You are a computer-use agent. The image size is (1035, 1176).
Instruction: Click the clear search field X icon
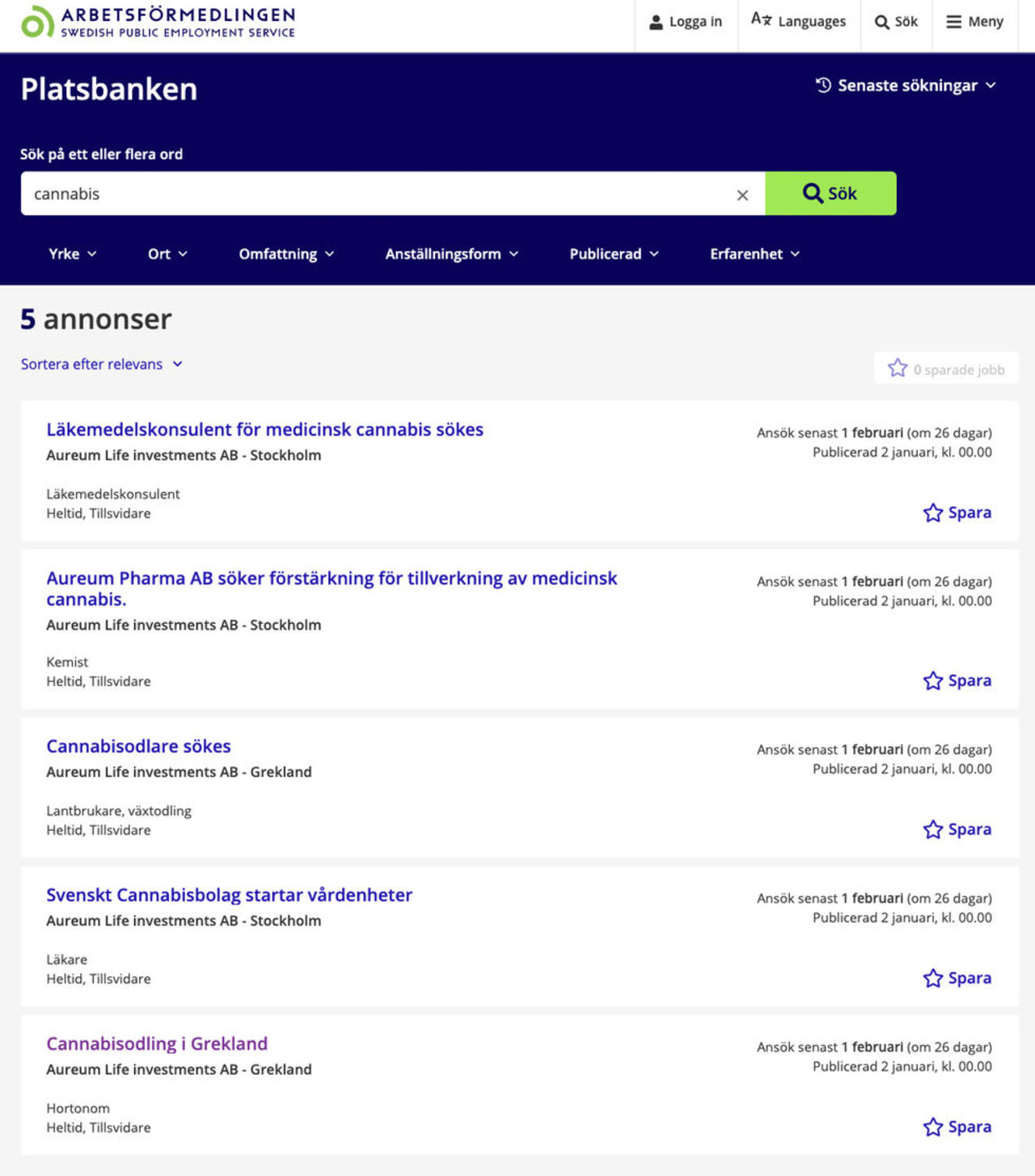click(x=742, y=195)
